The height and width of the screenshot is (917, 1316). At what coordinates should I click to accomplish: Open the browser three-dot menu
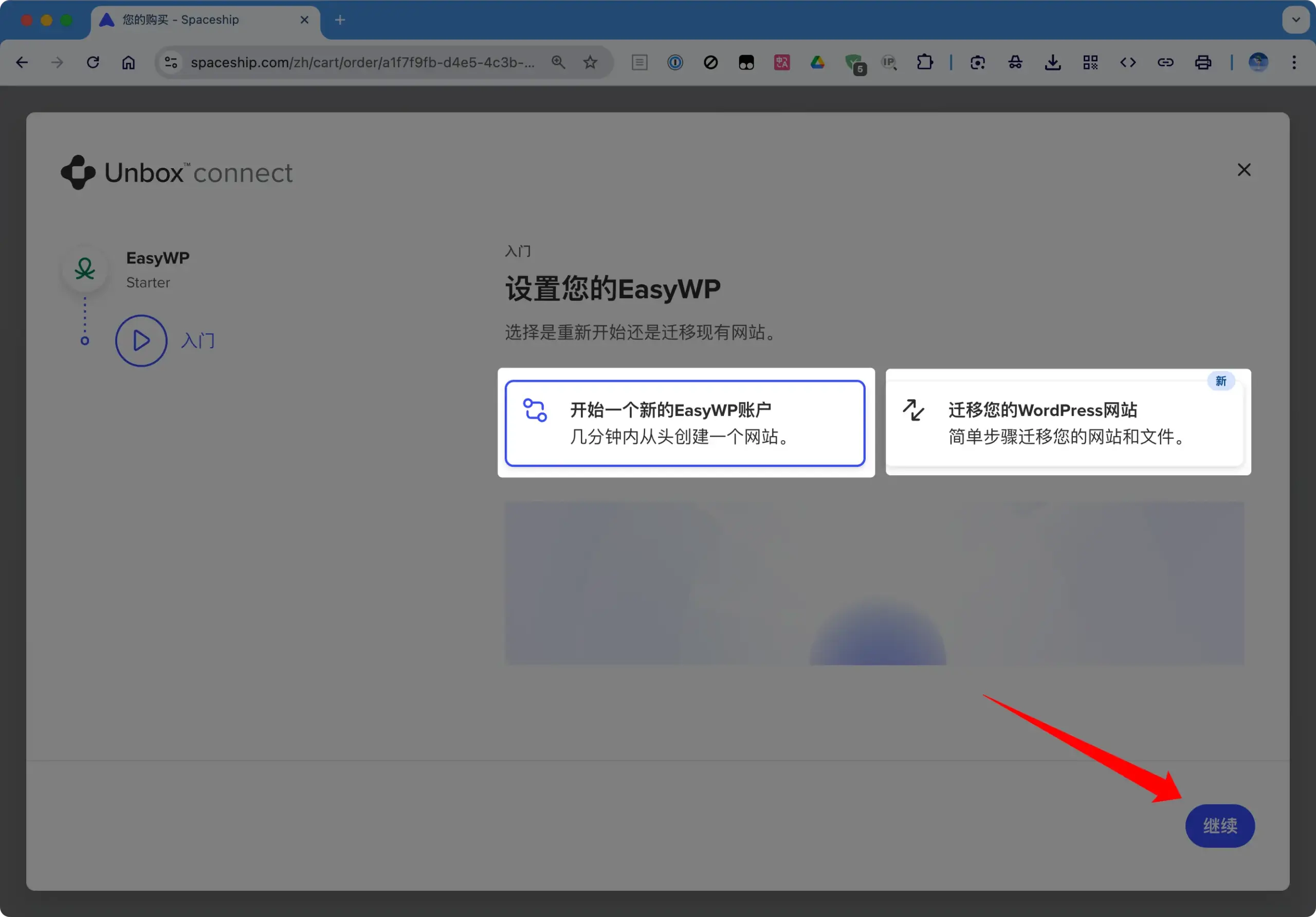pyautogui.click(x=1294, y=62)
